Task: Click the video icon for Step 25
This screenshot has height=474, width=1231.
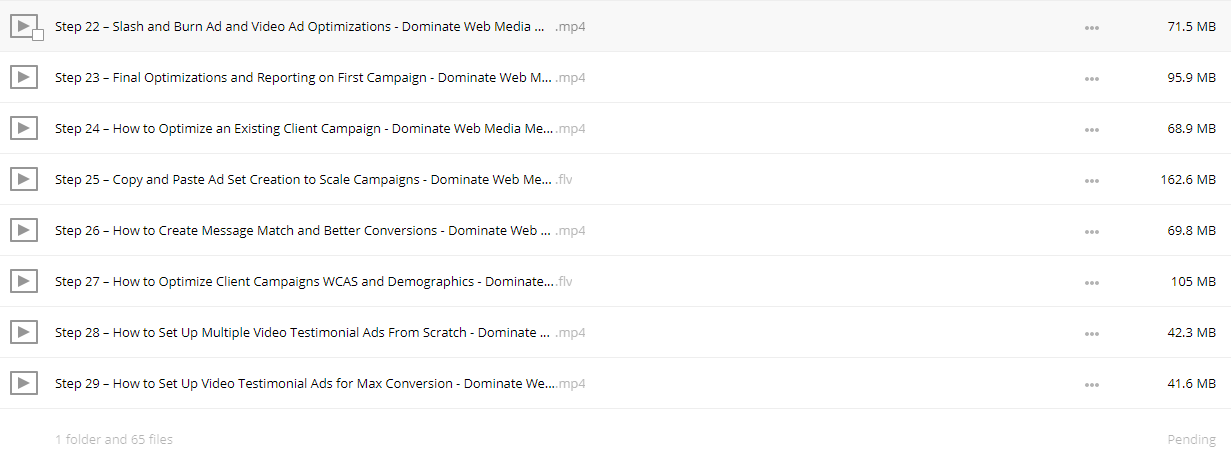Action: 23,179
